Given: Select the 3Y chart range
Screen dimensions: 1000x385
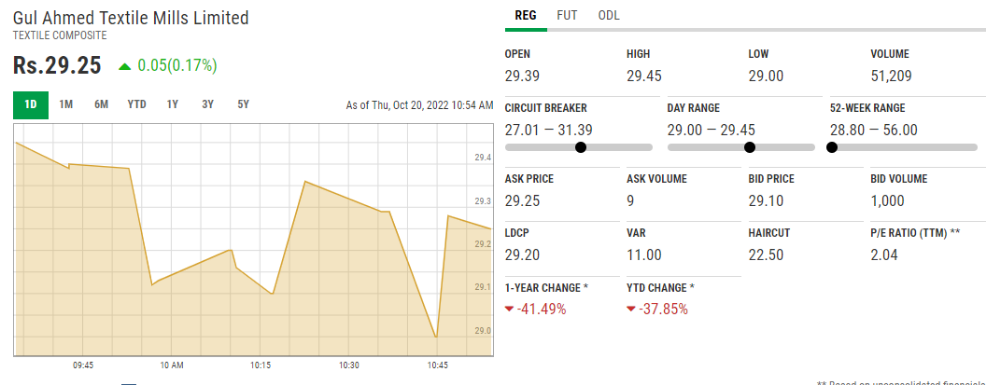Looking at the screenshot, I should (x=207, y=105).
